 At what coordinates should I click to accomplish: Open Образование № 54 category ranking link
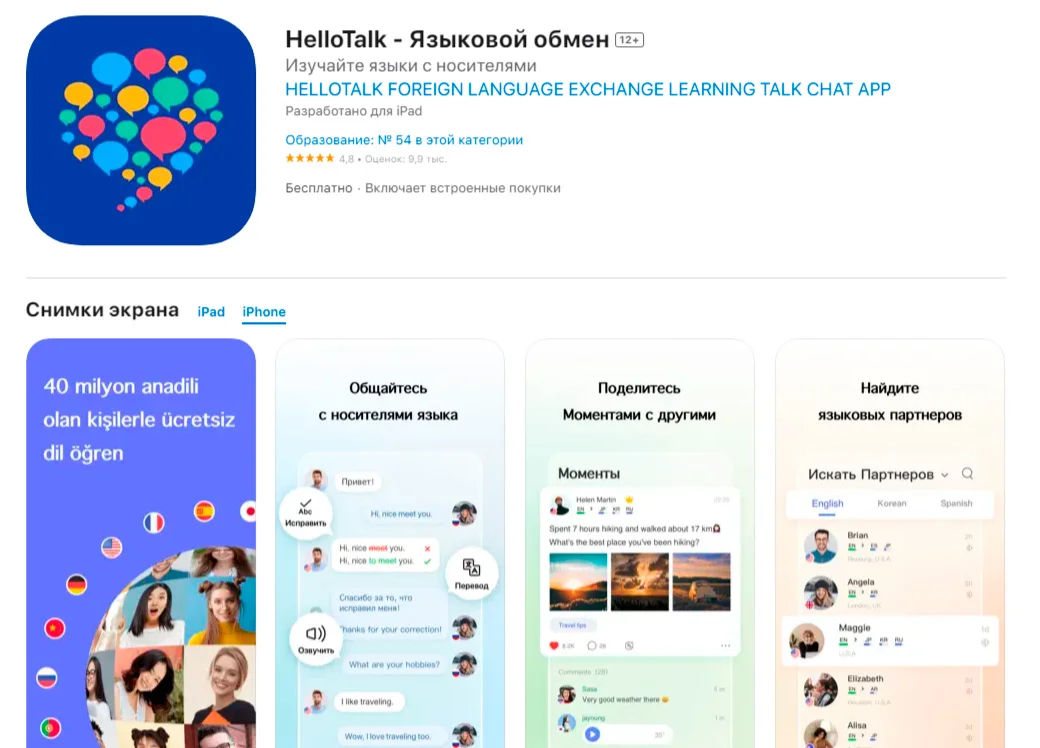[404, 140]
